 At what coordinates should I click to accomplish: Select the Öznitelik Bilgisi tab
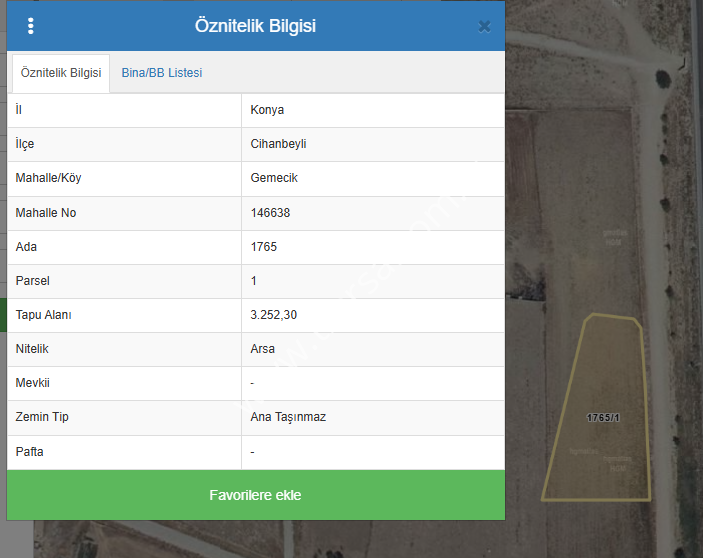pos(61,73)
